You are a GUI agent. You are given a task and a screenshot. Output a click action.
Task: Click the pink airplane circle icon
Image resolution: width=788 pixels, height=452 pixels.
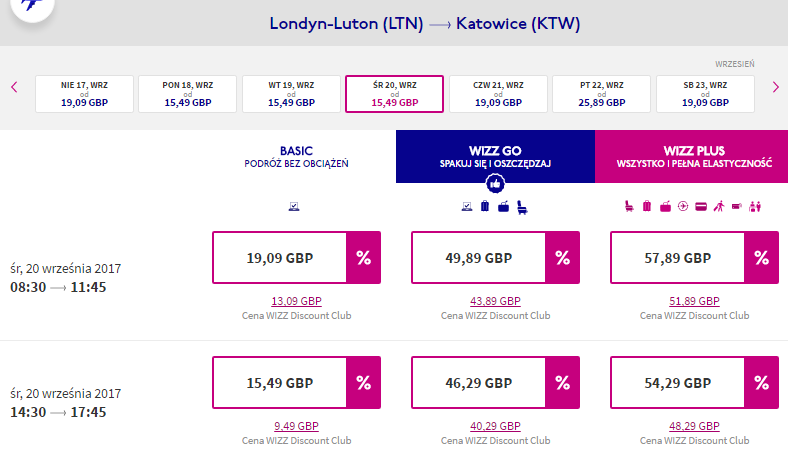pos(683,206)
